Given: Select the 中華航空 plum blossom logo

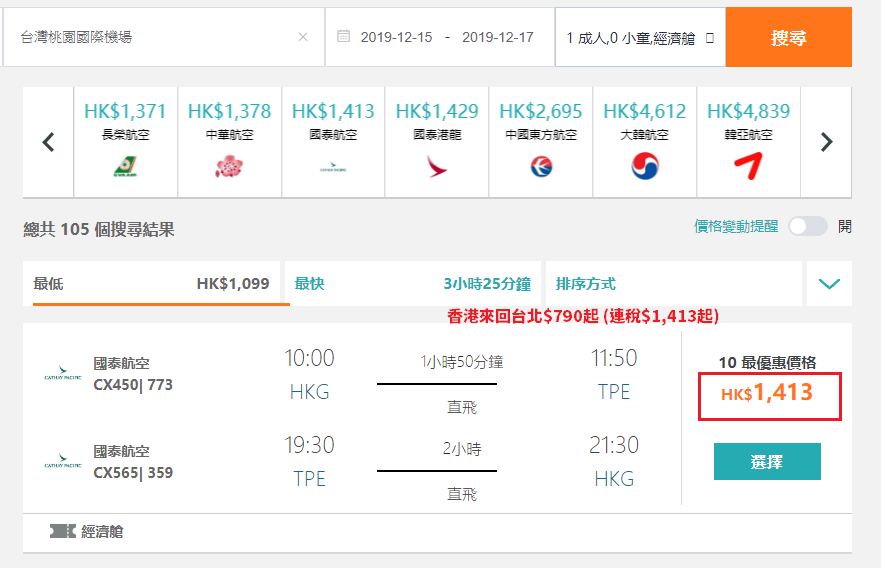Looking at the screenshot, I should [229, 166].
